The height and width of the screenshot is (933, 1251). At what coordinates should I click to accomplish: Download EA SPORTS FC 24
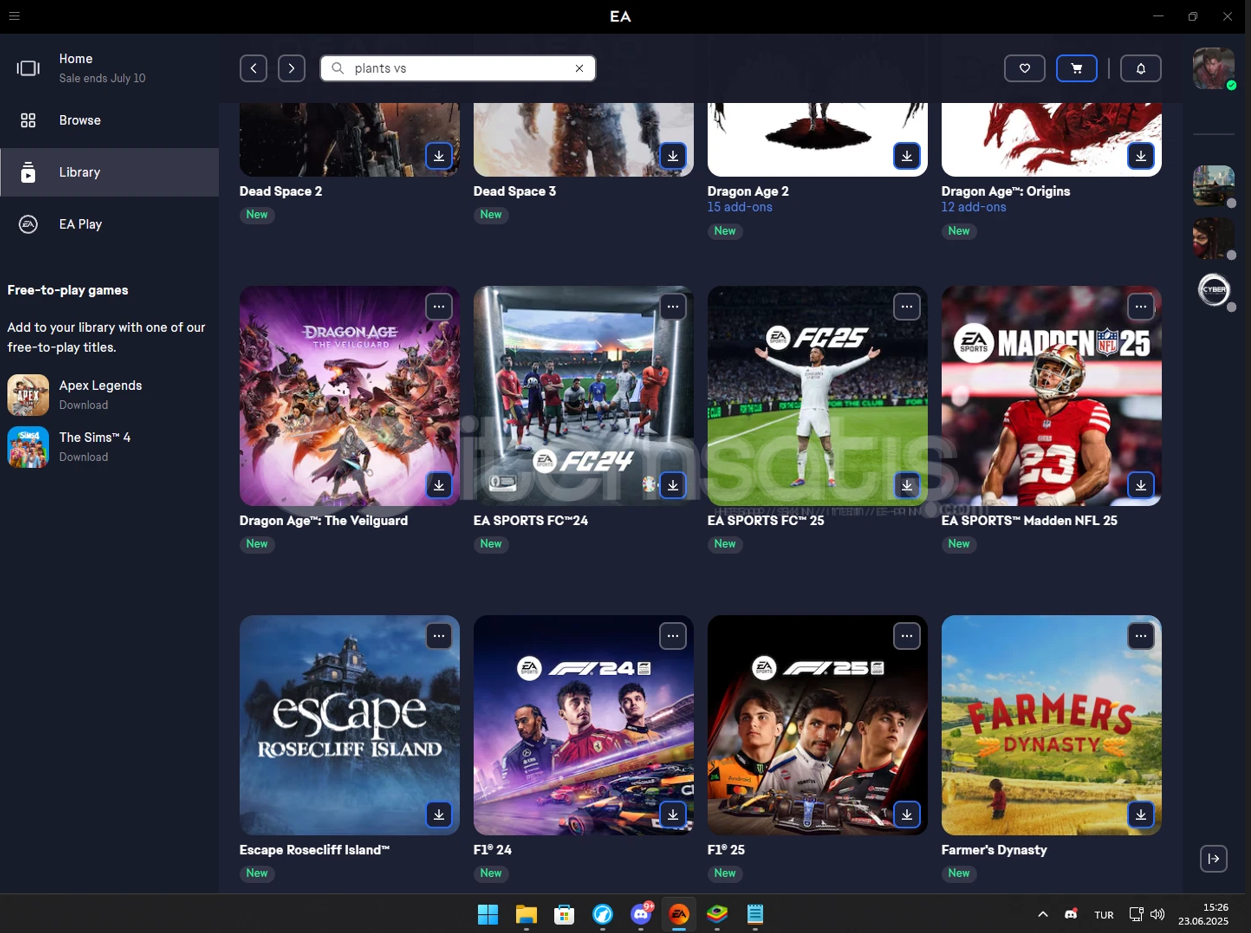(x=673, y=485)
